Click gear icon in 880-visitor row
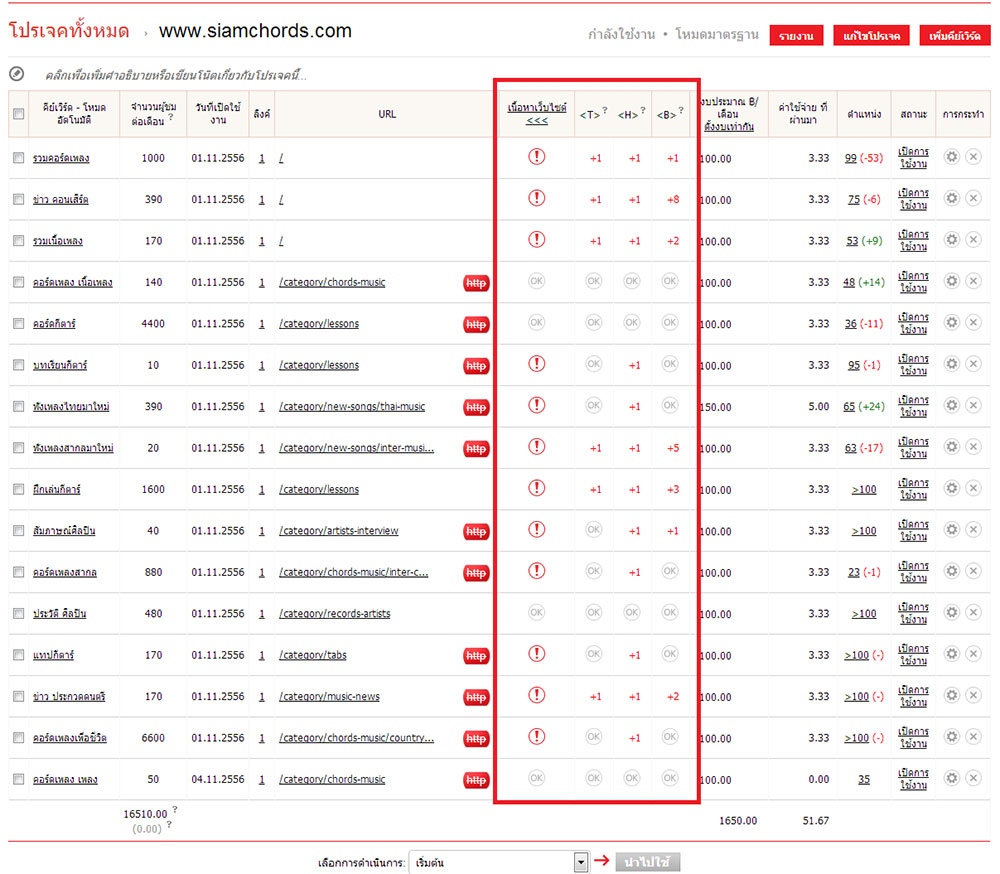This screenshot has height=874, width=1000. (952, 571)
